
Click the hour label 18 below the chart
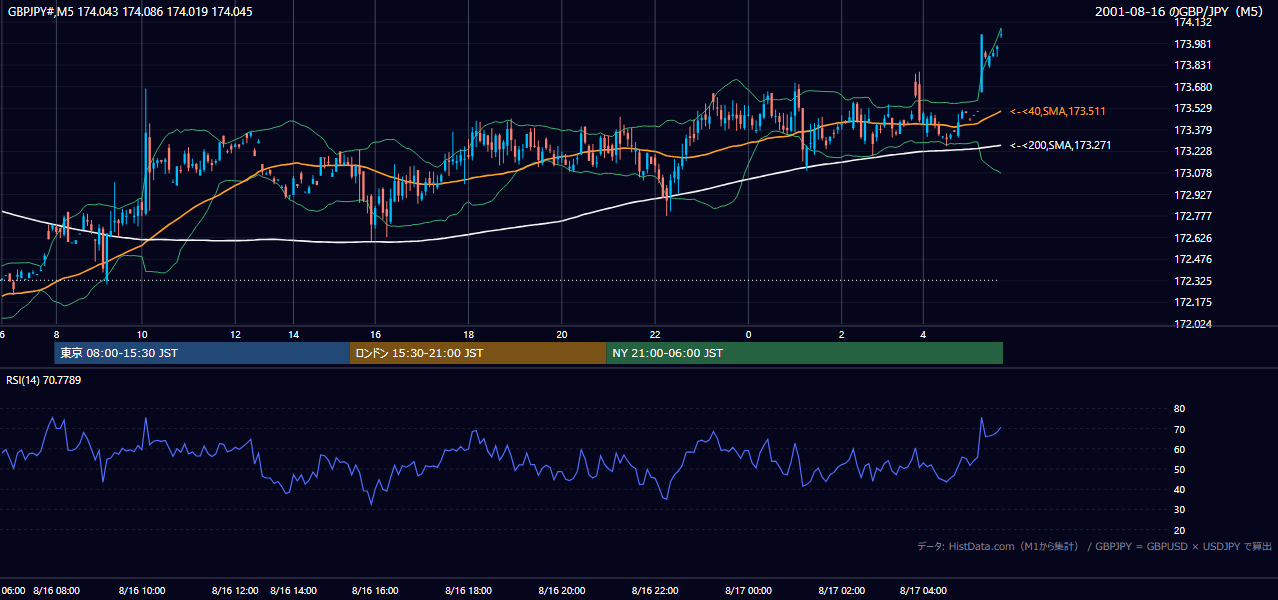(469, 334)
